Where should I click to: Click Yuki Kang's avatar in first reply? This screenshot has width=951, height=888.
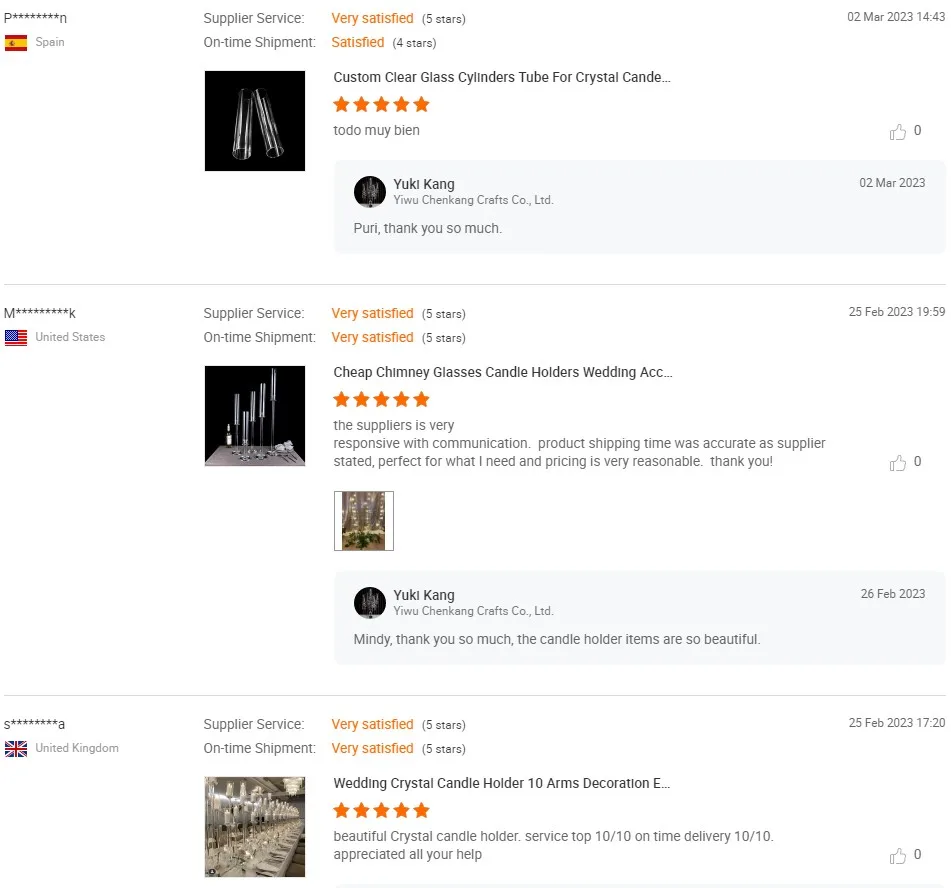pos(370,192)
